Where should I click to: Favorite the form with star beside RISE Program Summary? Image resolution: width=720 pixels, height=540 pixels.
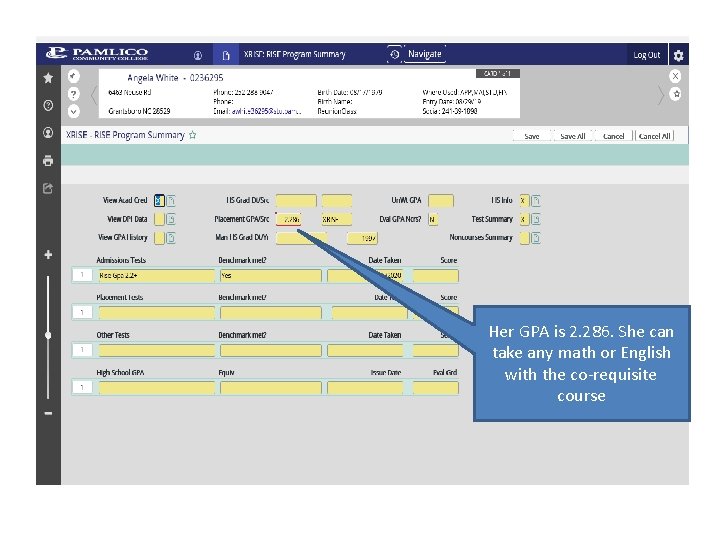tap(193, 135)
